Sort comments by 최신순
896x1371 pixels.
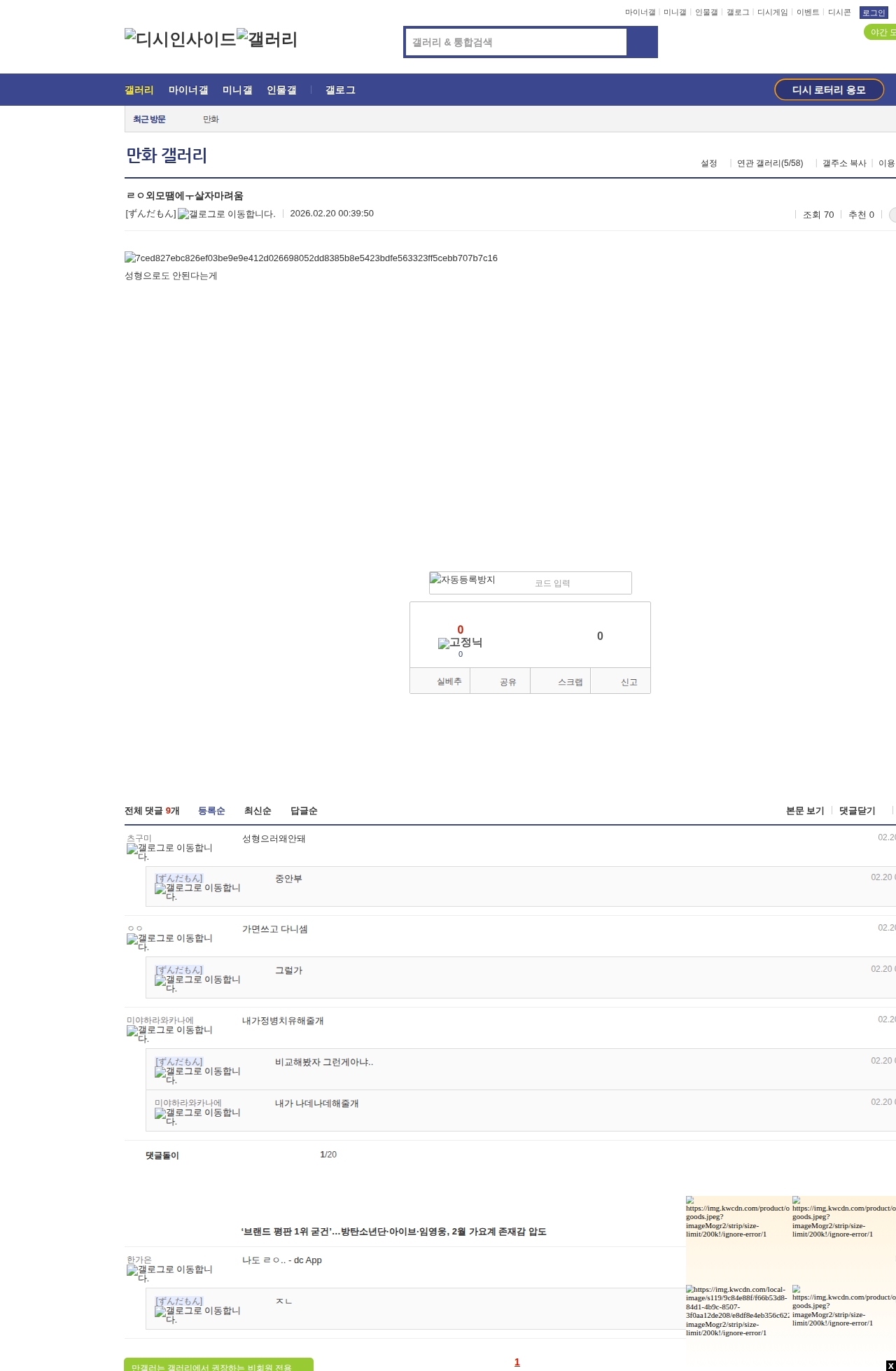tap(258, 811)
